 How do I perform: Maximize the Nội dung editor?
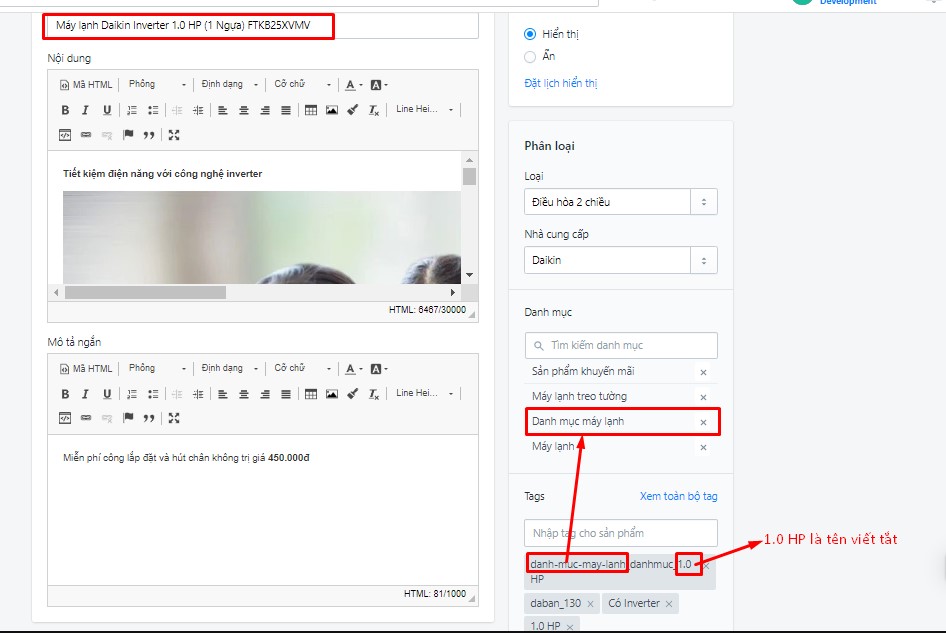pos(174,135)
